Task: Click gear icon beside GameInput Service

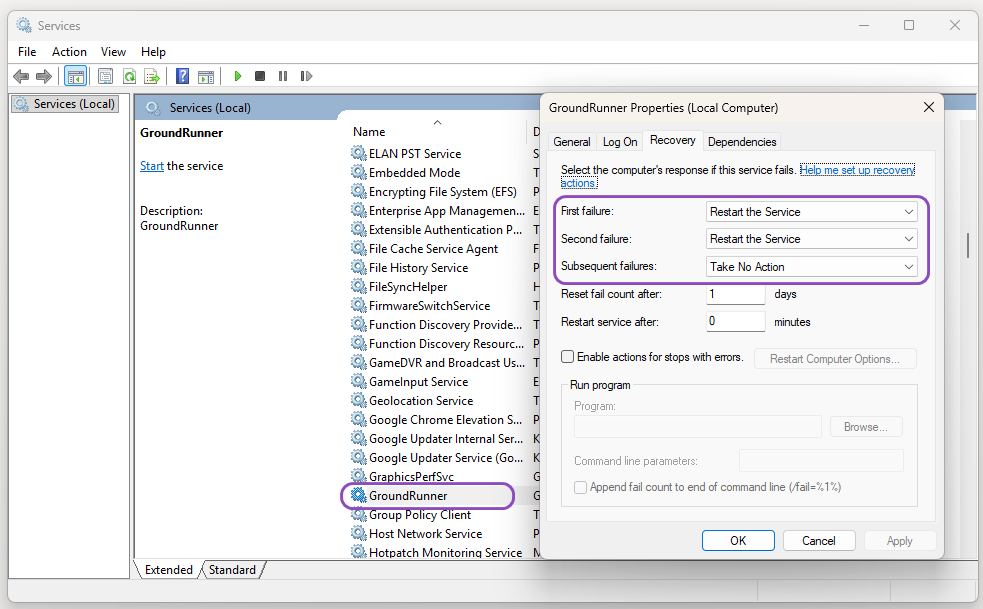Action: pyautogui.click(x=359, y=381)
